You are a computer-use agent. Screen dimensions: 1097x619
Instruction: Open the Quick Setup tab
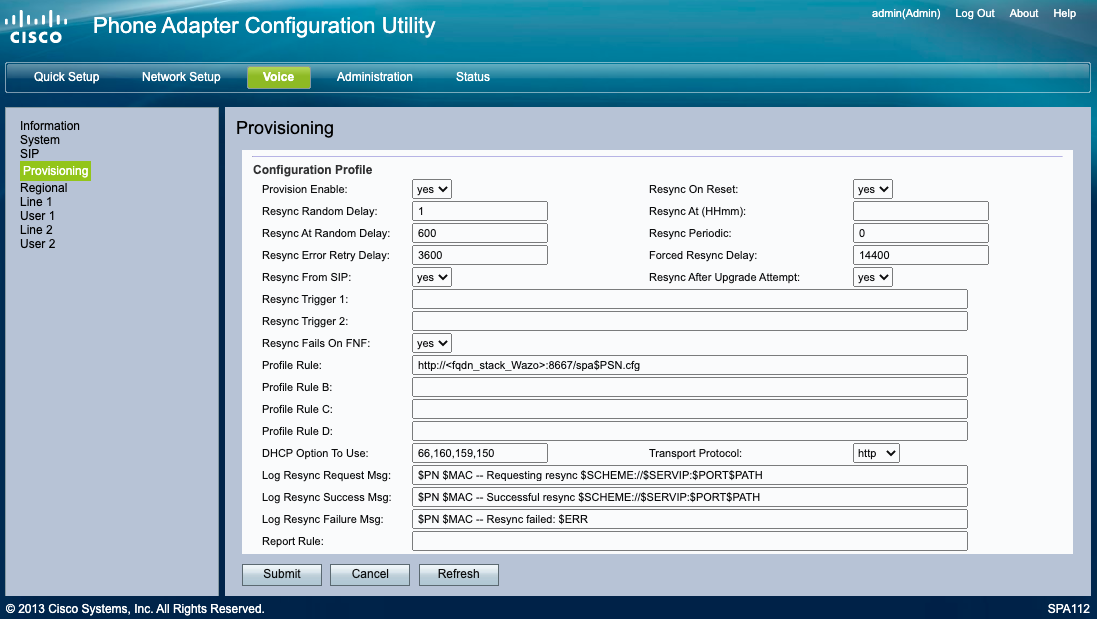(66, 77)
